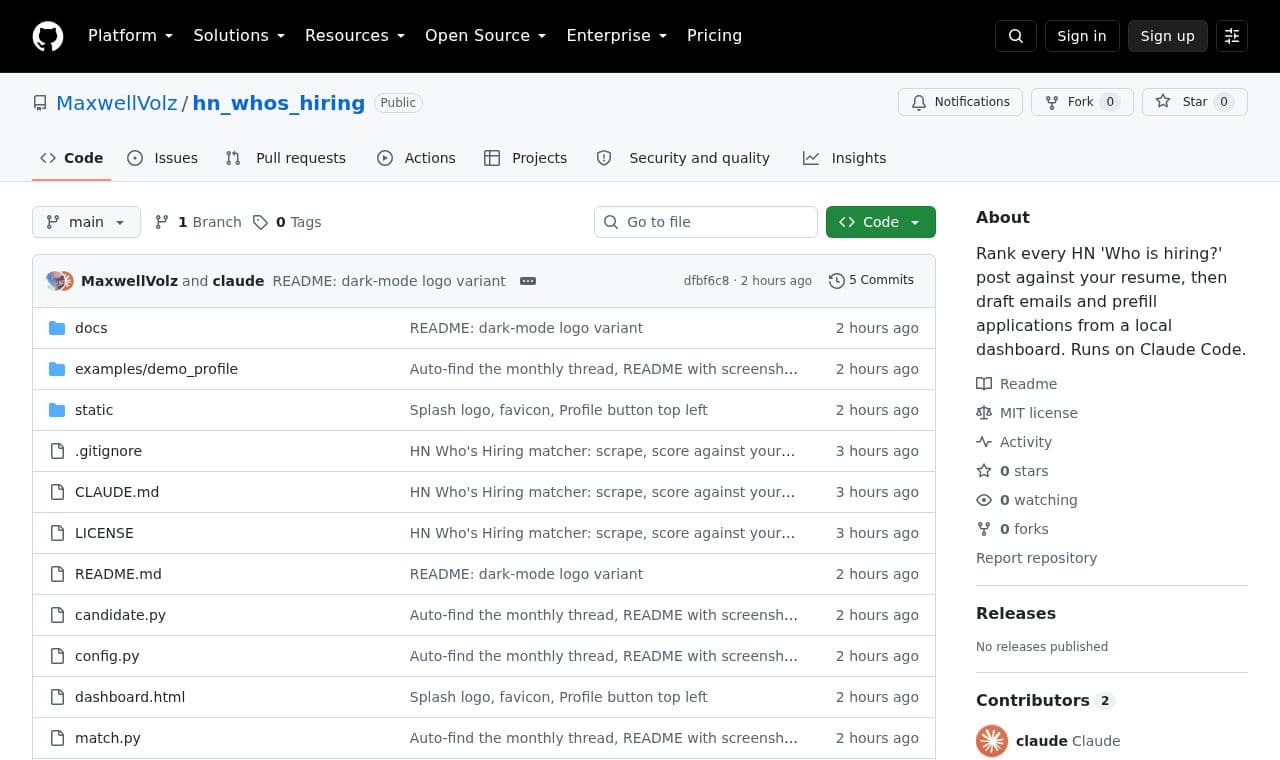The height and width of the screenshot is (760, 1280).
Task: Open the static folder
Action: click(94, 410)
